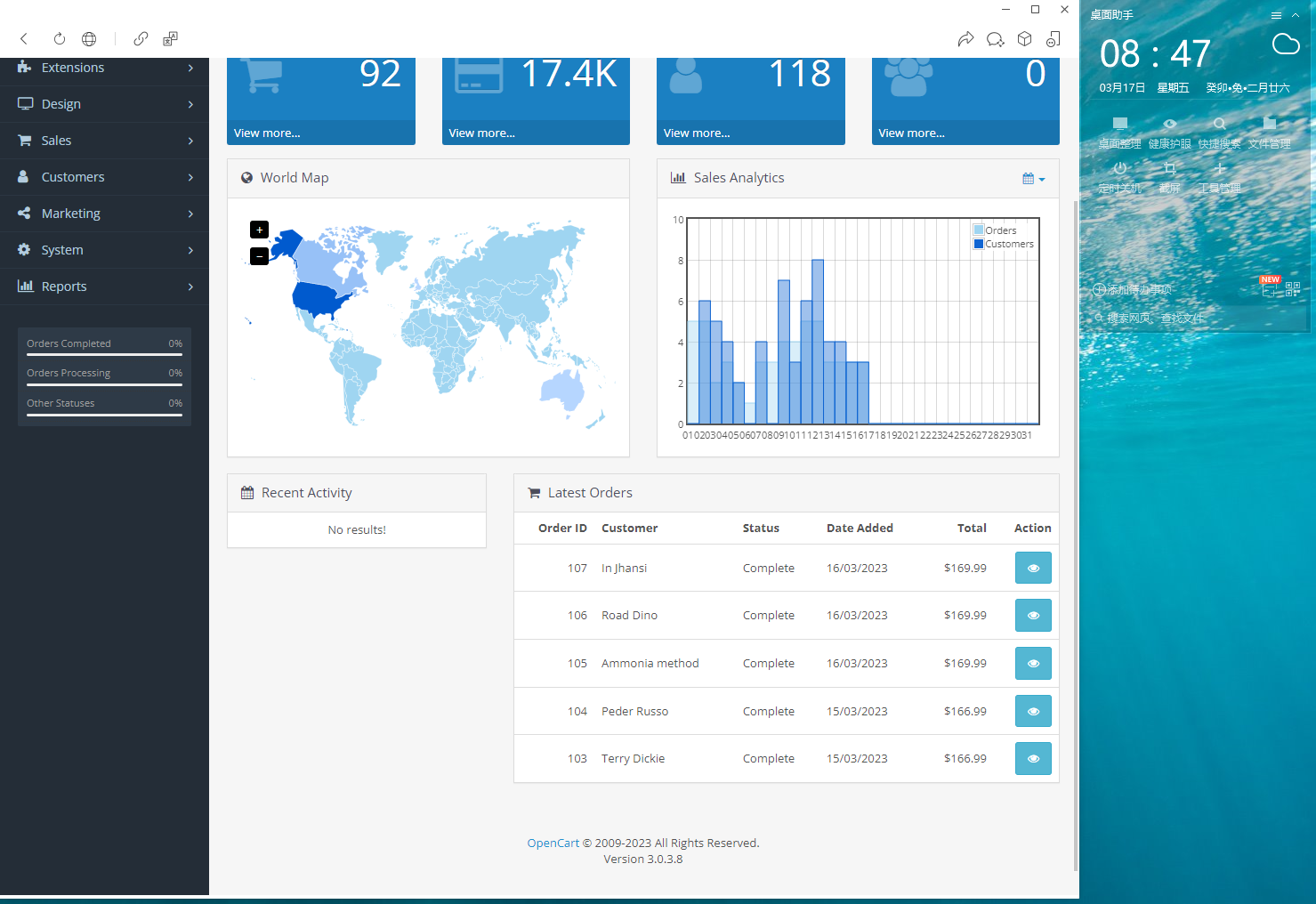1316x904 pixels.
Task: Click the rightmost toolbar device icon
Action: coord(1054,39)
